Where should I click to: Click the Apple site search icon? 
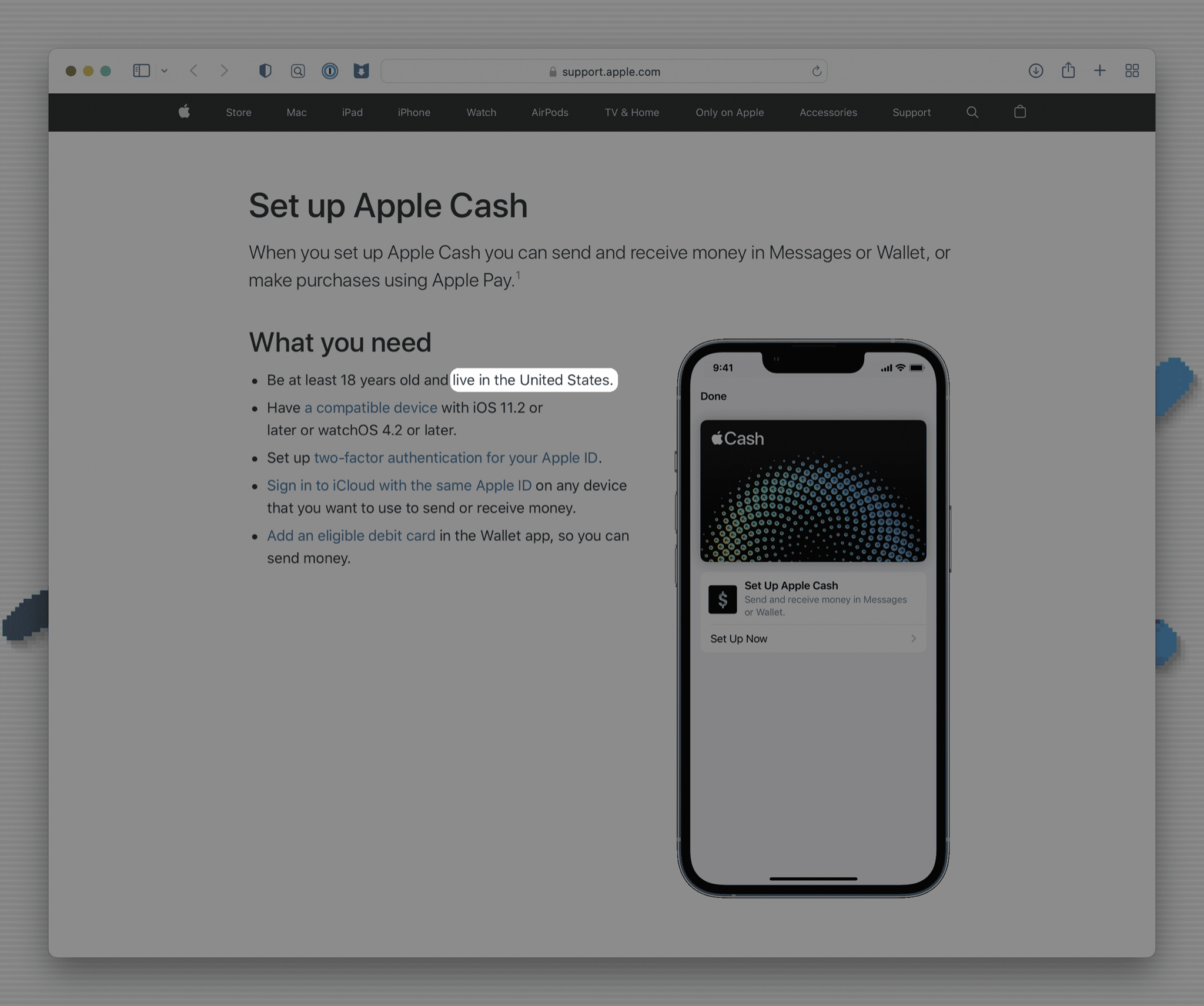click(972, 112)
